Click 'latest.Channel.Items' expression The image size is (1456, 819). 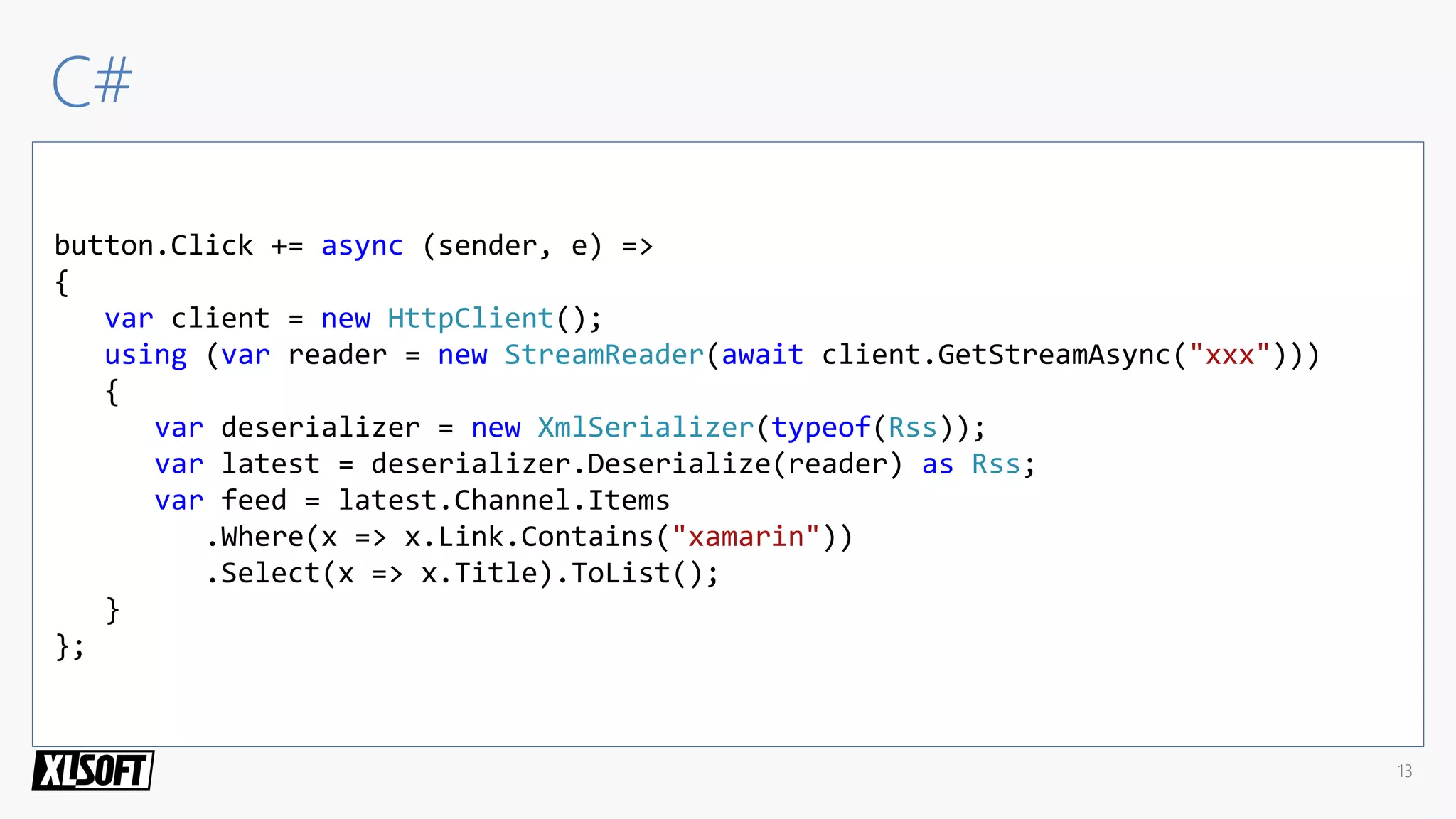[x=504, y=500]
